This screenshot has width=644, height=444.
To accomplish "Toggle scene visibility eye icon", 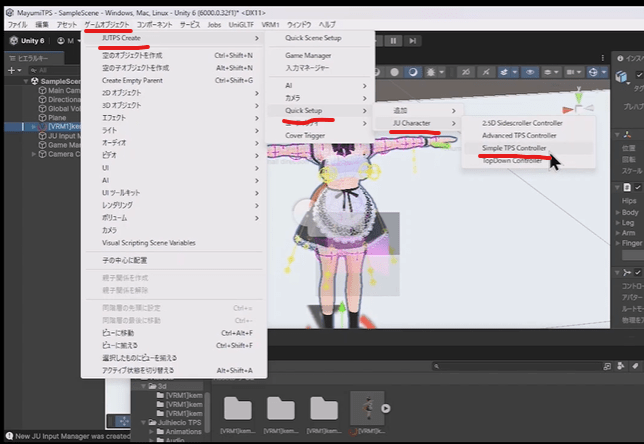I will pos(530,72).
